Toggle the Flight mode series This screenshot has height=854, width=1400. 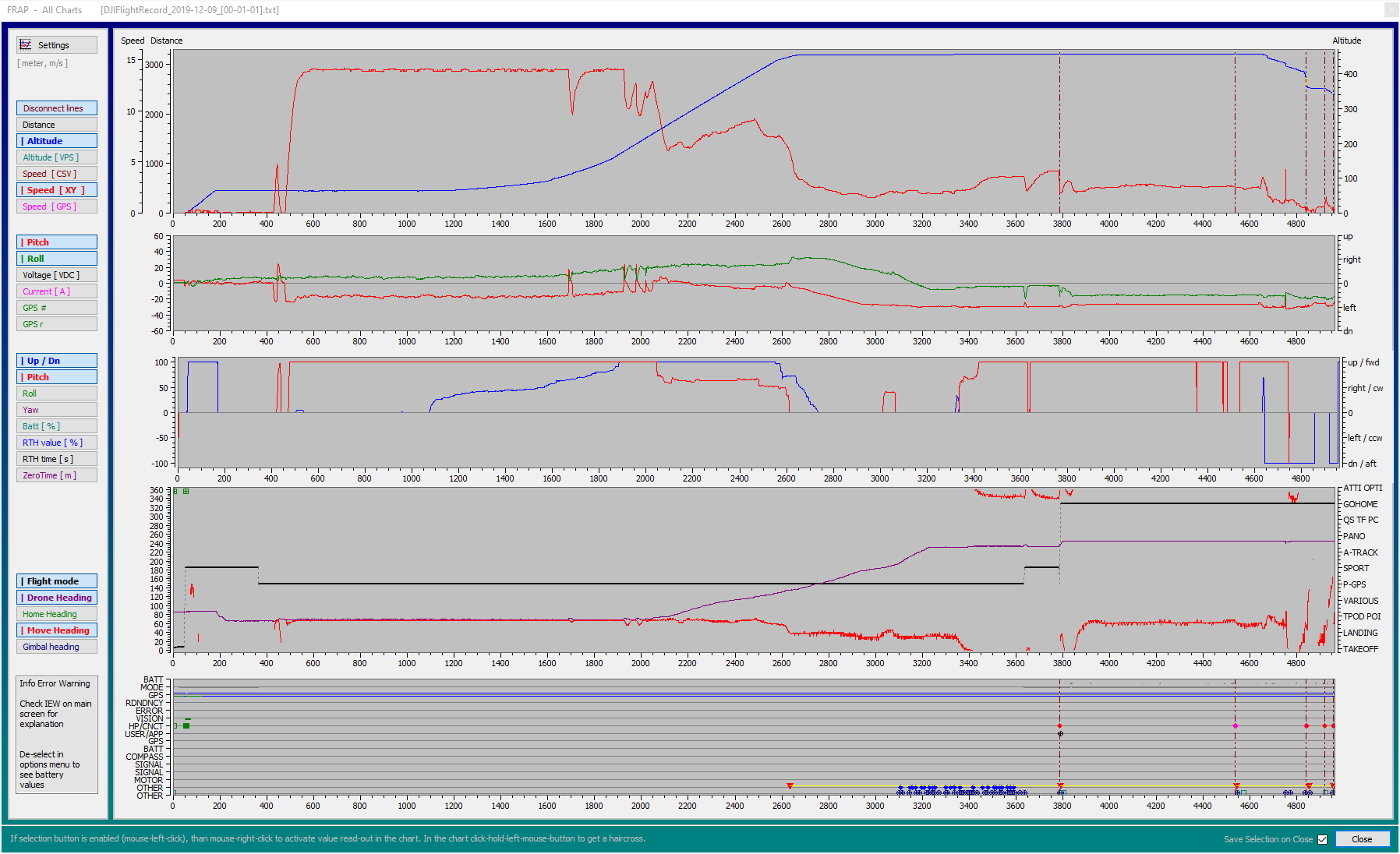point(57,581)
